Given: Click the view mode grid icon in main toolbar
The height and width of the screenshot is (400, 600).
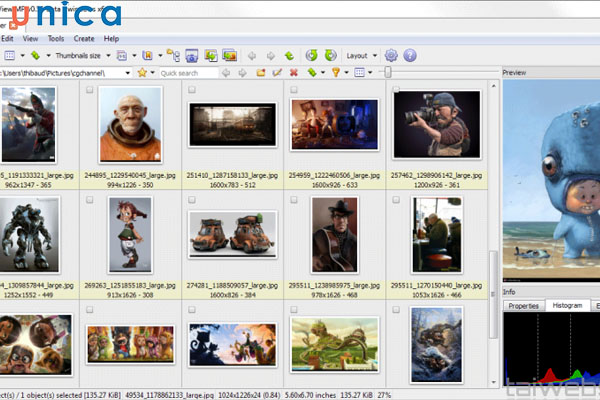Looking at the screenshot, I should [x=10, y=56].
